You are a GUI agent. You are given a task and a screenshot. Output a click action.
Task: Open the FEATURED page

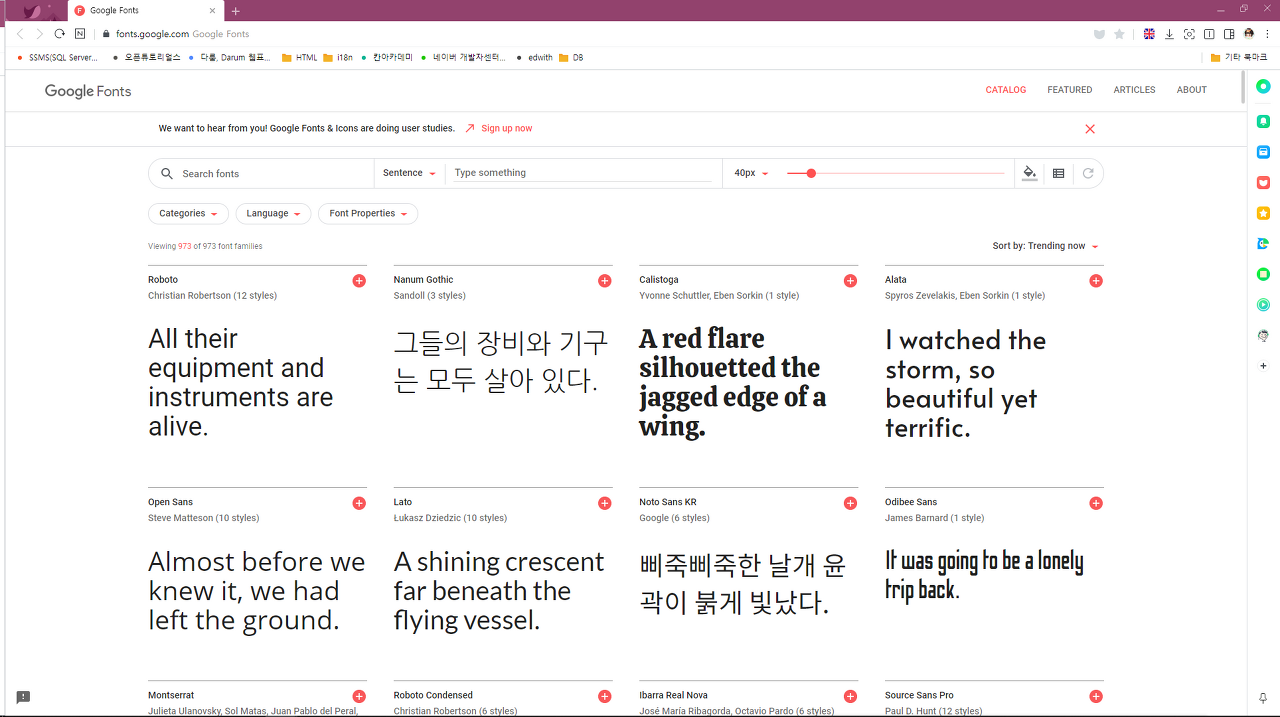click(x=1070, y=90)
